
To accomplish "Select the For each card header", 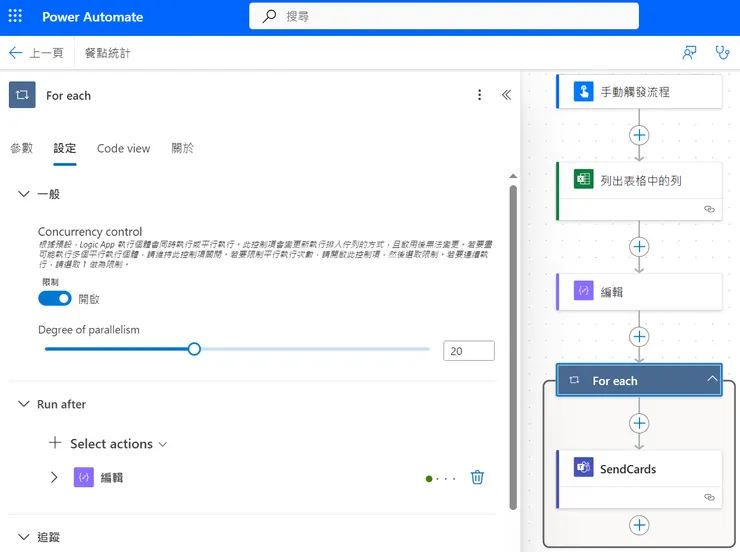I will click(639, 380).
